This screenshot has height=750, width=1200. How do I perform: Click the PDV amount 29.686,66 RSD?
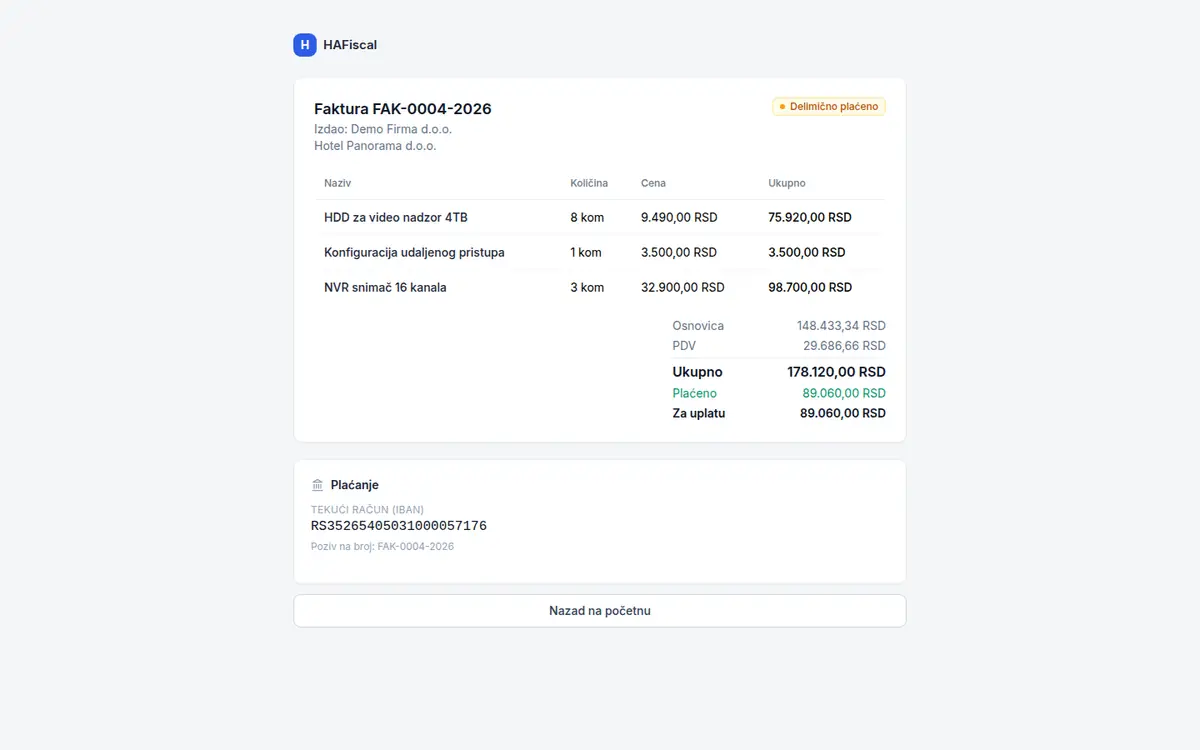[x=844, y=346]
